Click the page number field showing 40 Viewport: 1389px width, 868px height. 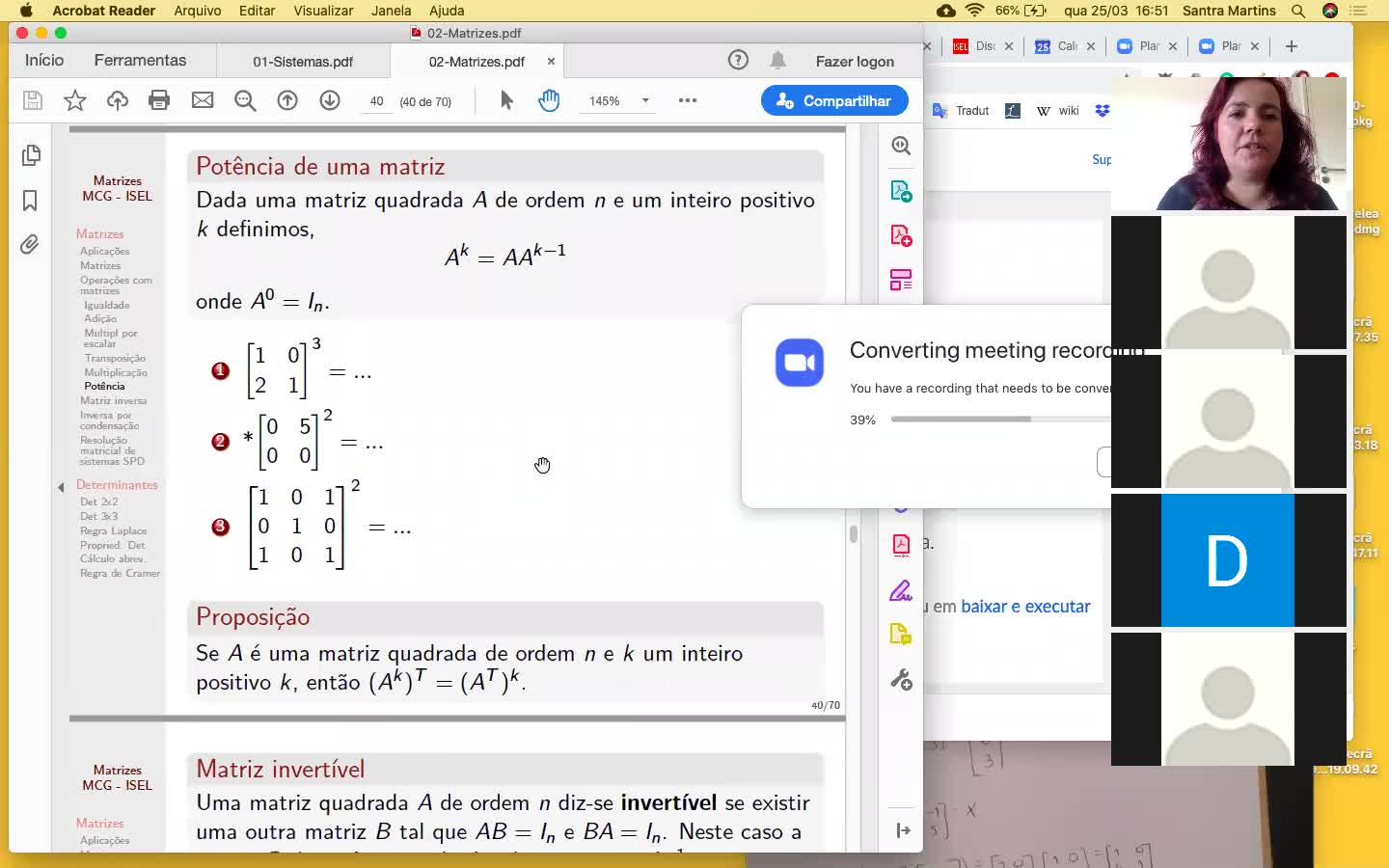pyautogui.click(x=376, y=101)
